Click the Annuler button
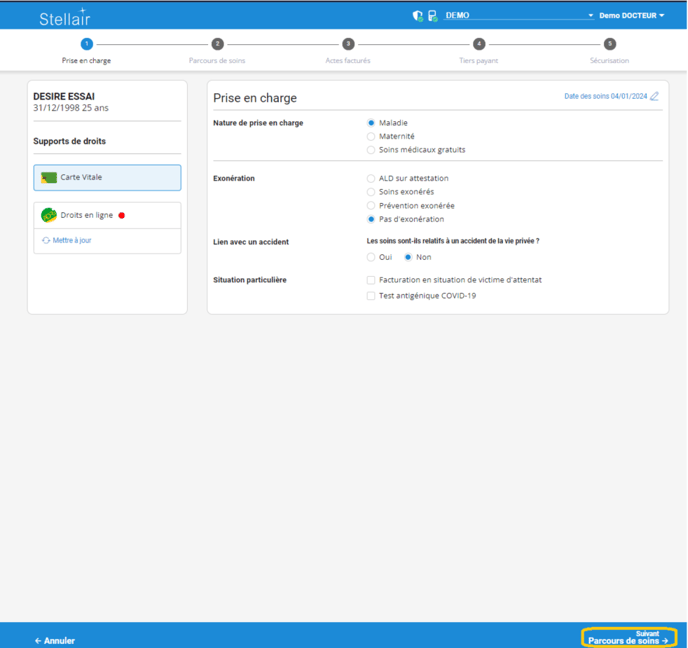This screenshot has width=688, height=648. point(55,640)
